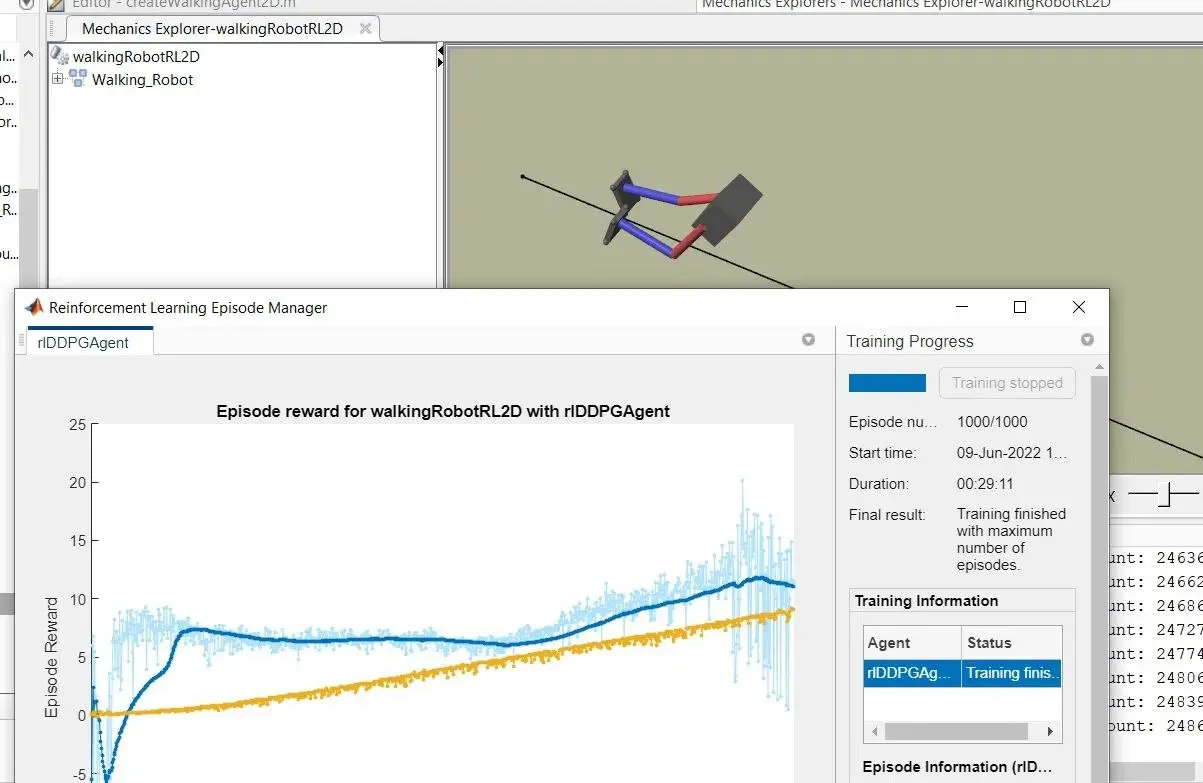
Task: Open the dropdown arrow right of rlDDPGAgent tab strip
Action: point(808,341)
